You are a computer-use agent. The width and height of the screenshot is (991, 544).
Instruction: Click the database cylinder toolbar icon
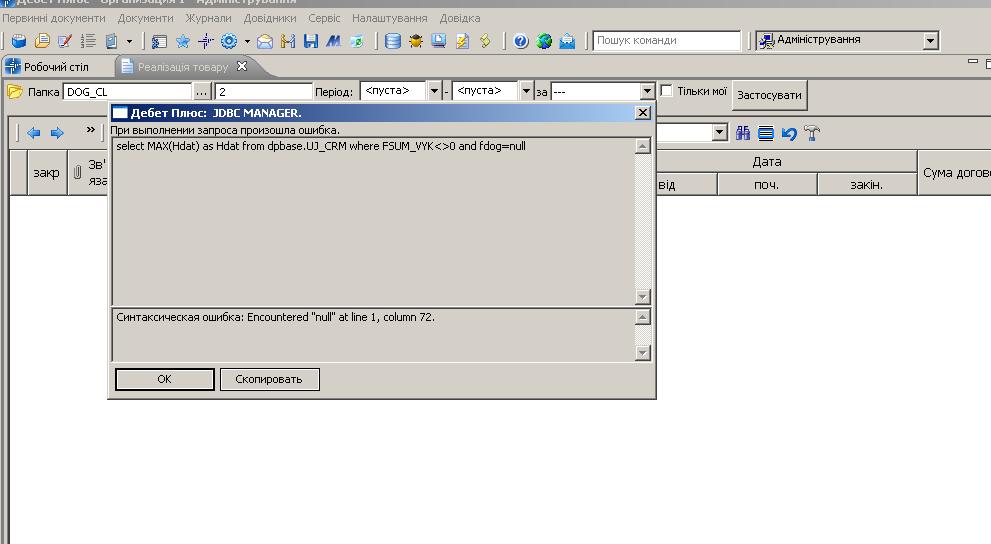coord(392,42)
